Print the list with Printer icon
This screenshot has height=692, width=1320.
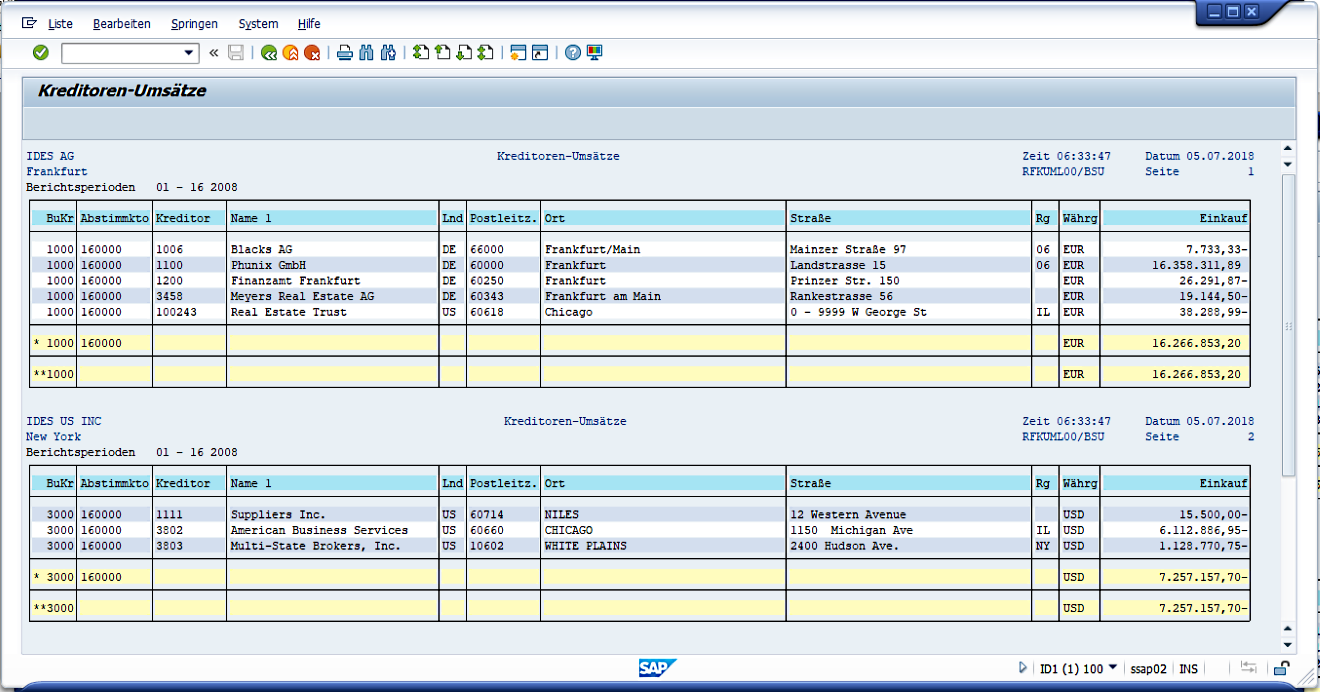coord(345,53)
